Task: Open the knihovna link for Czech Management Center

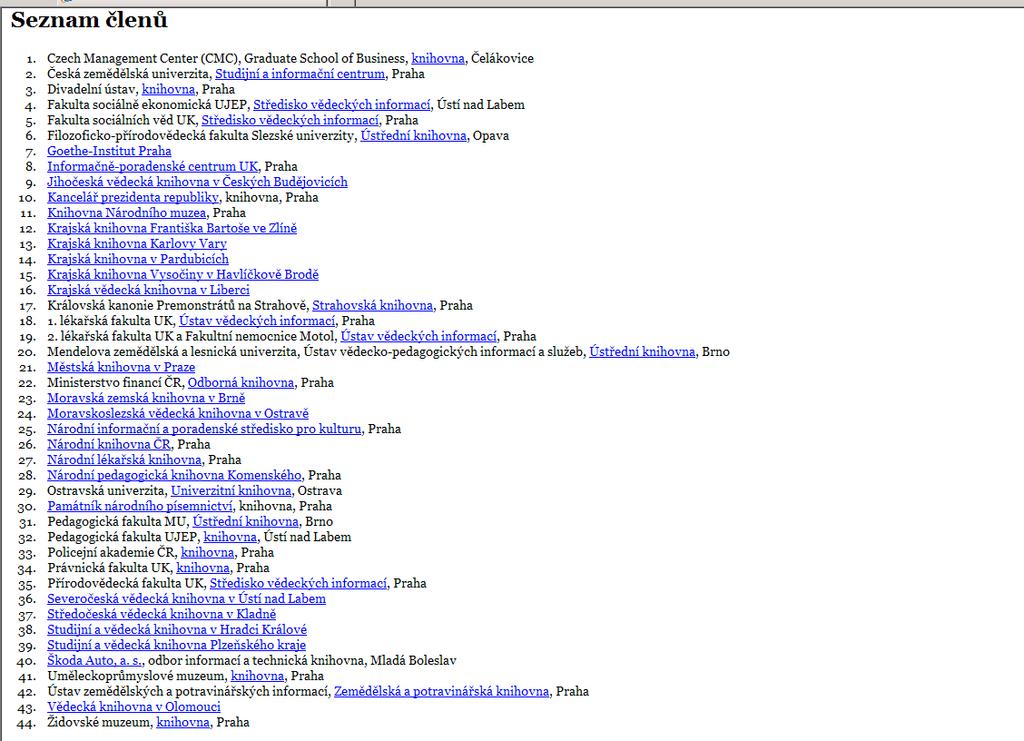Action: [438, 59]
